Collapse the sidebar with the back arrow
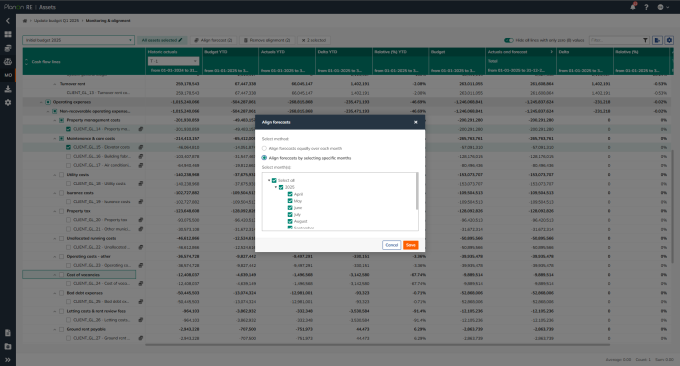 (8, 21)
